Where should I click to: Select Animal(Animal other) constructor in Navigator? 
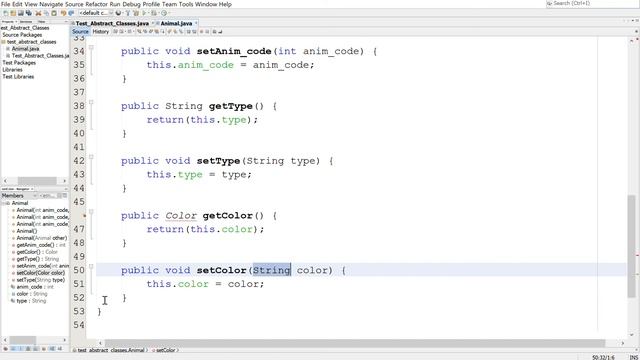41,238
